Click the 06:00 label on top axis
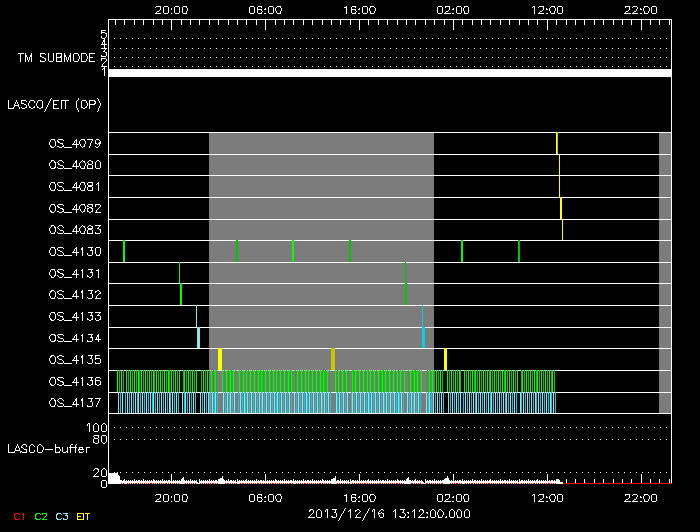This screenshot has width=700, height=532. point(265,9)
